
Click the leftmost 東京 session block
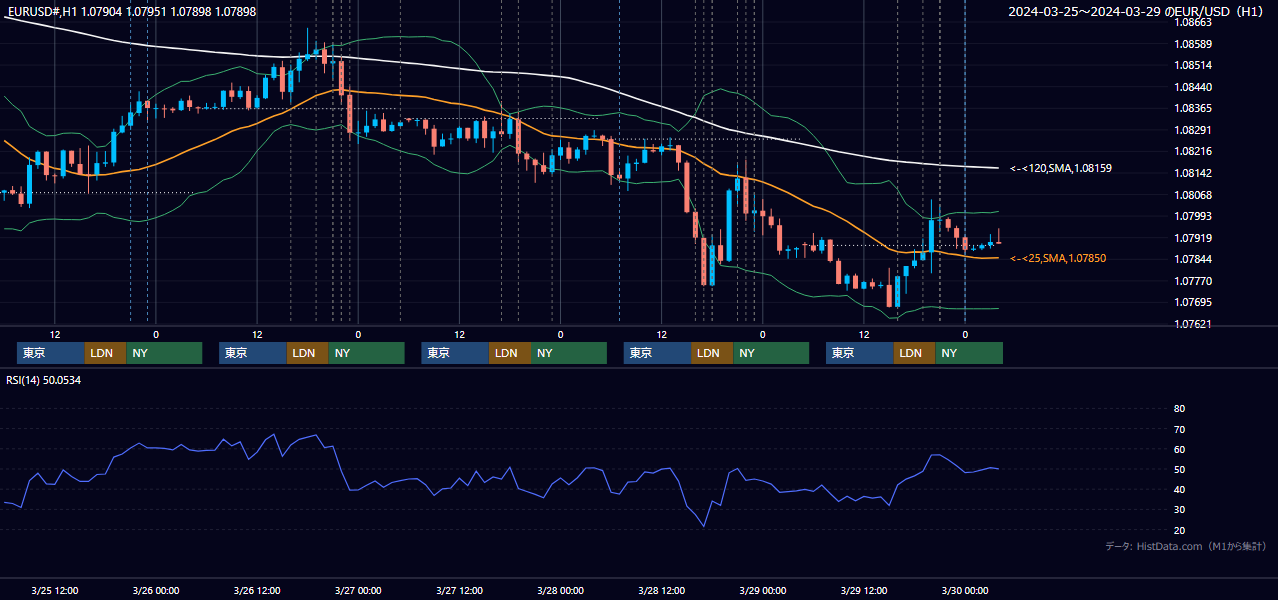[51, 353]
